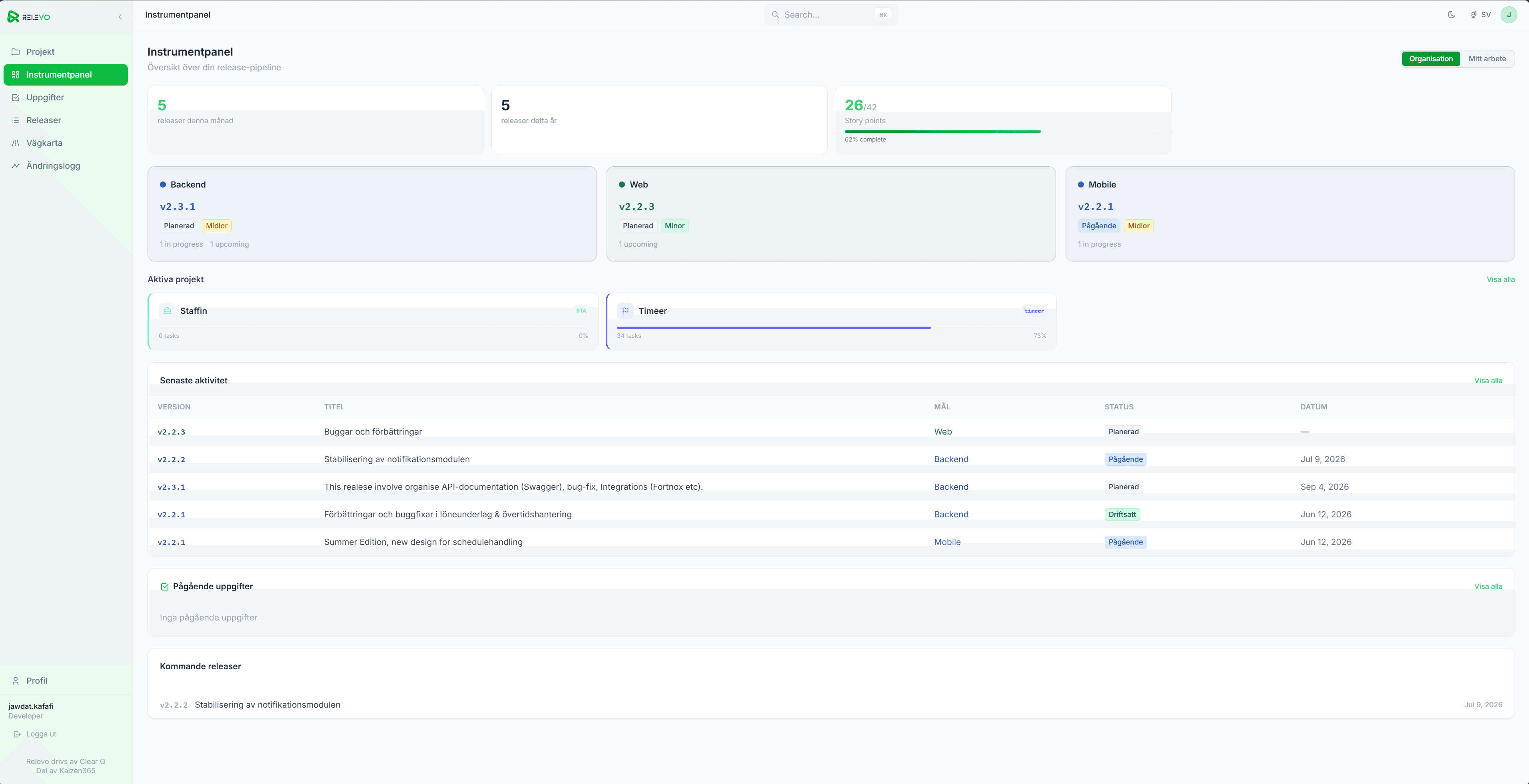Click version v2.2.2 in activity table
Viewport: 1529px width, 784px height.
point(171,460)
